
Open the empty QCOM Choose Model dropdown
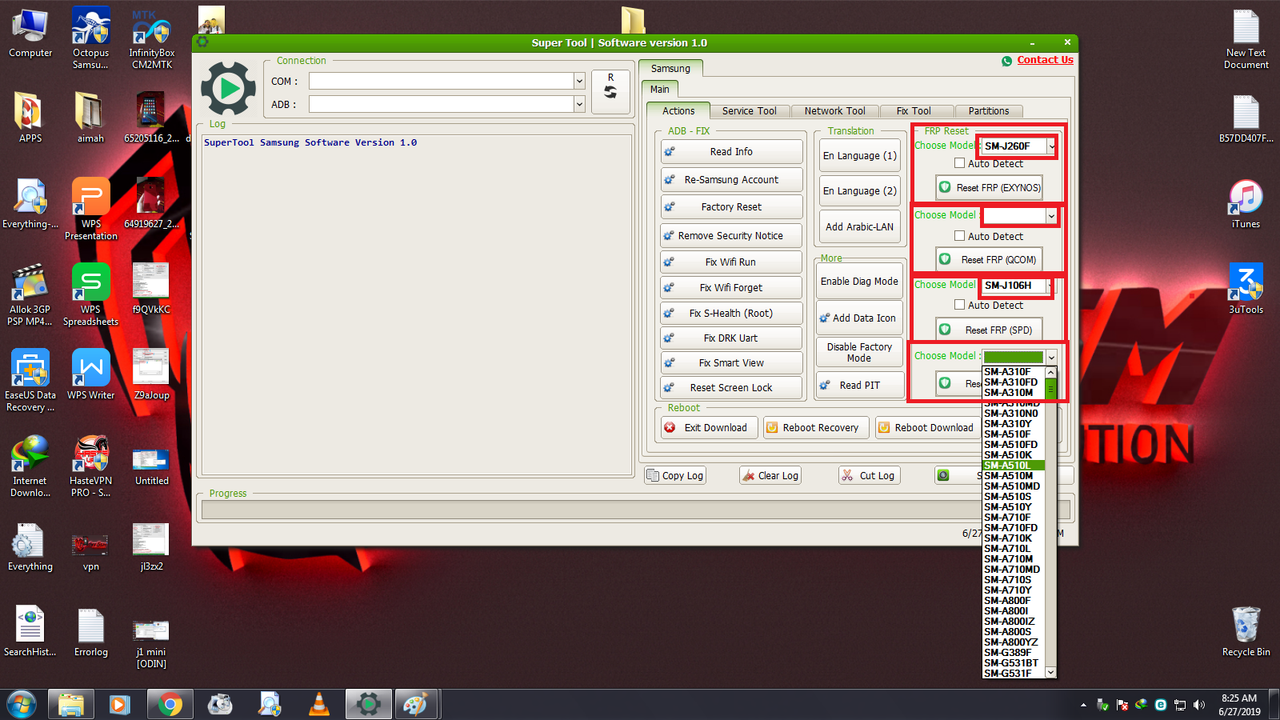coord(1051,216)
